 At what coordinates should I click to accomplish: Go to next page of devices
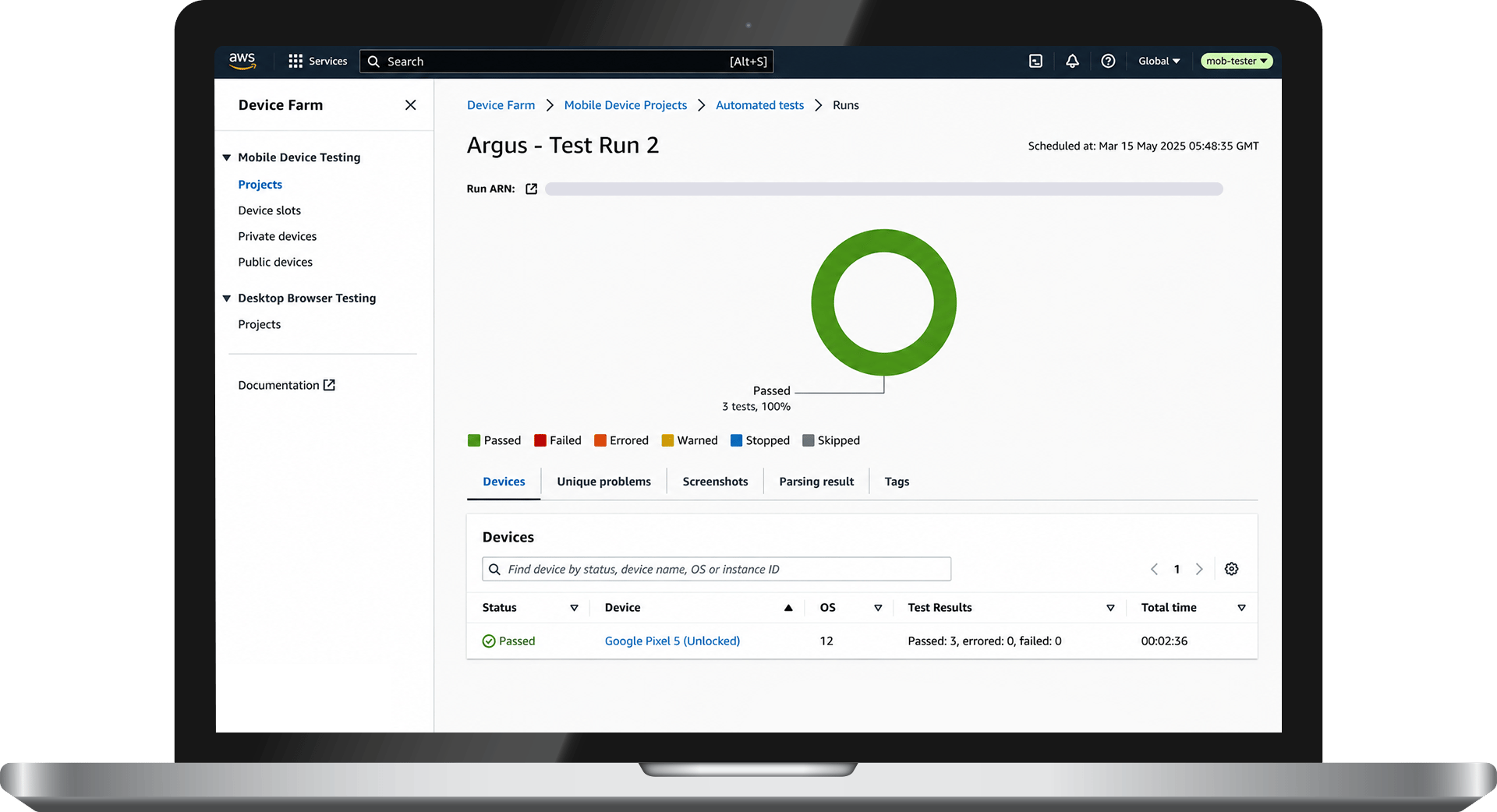tap(1199, 569)
